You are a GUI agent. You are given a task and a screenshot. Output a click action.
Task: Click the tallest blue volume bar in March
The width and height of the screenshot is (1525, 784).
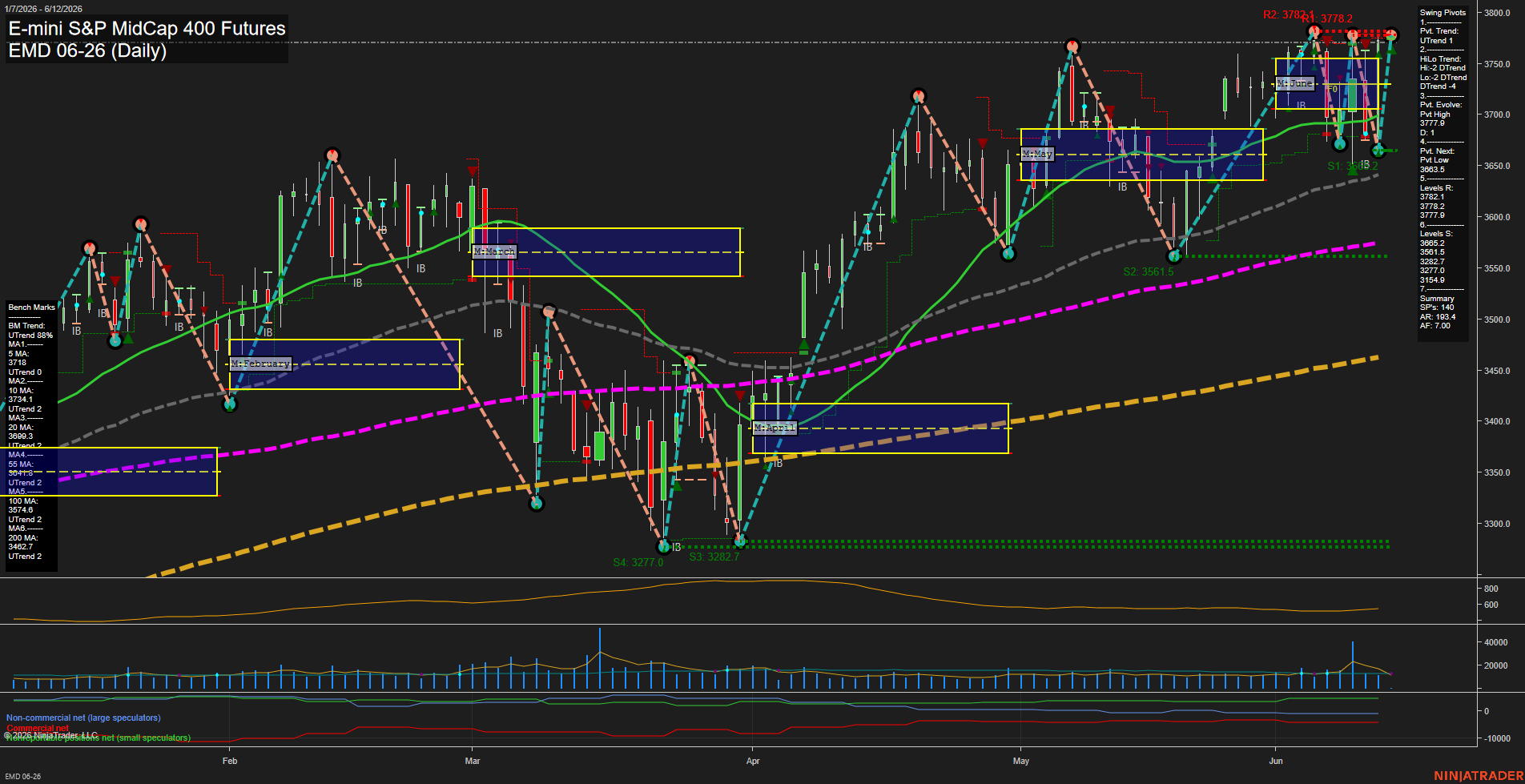click(599, 658)
